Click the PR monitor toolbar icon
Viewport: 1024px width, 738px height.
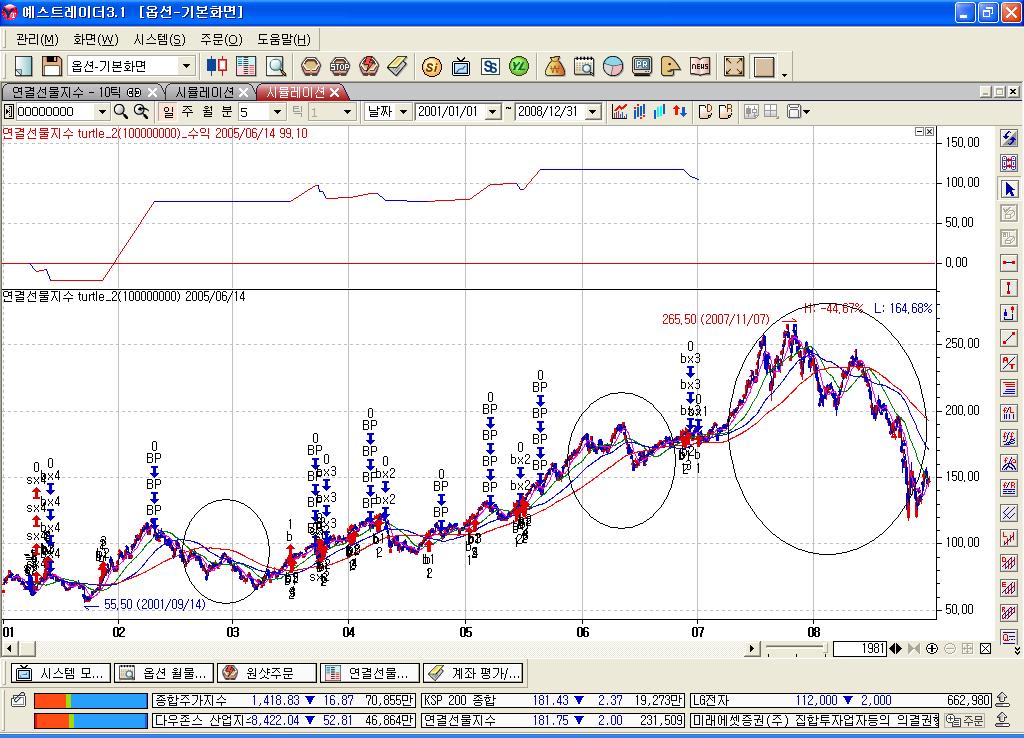click(x=642, y=66)
